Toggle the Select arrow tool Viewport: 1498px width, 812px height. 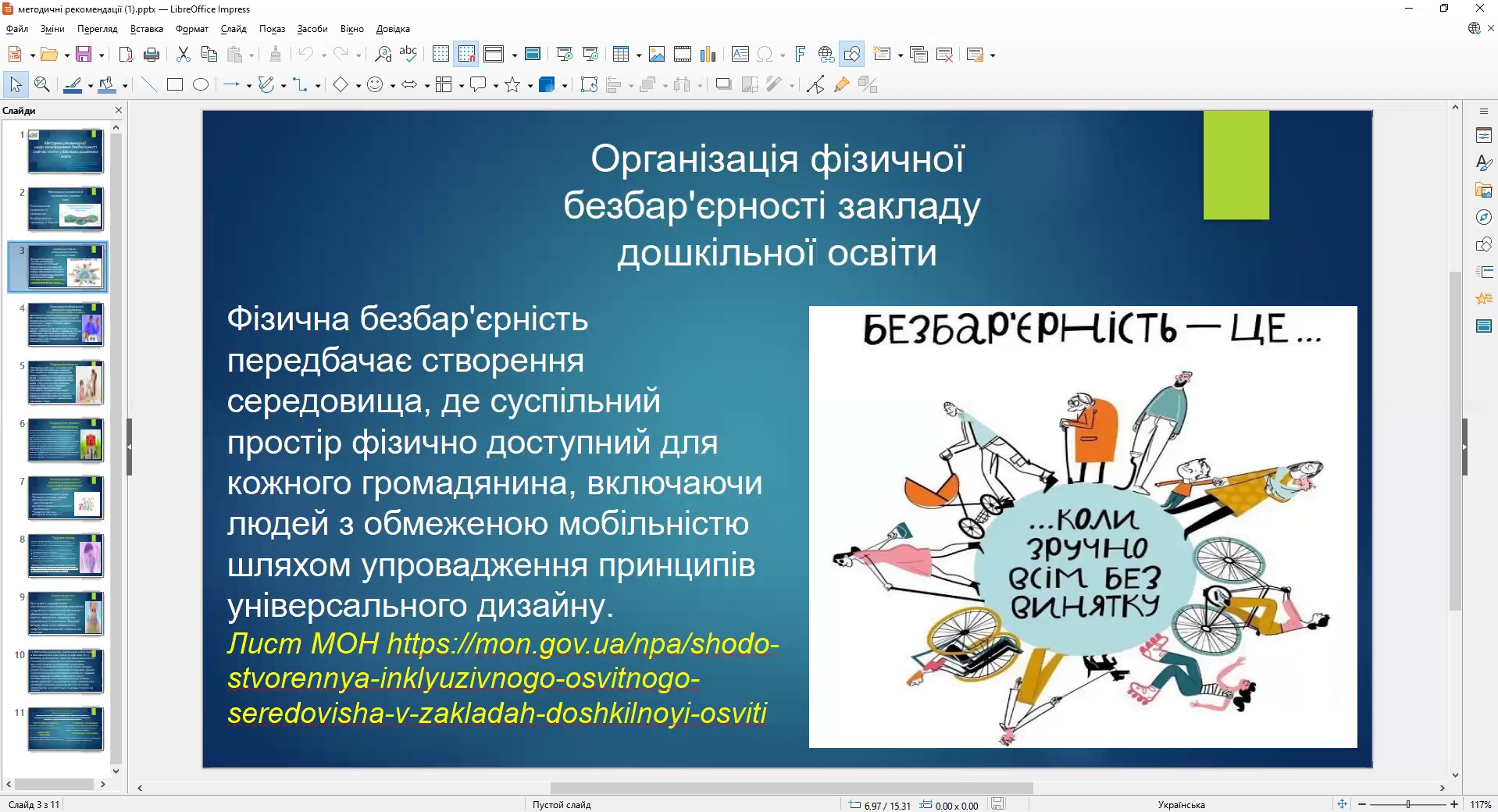pyautogui.click(x=16, y=84)
